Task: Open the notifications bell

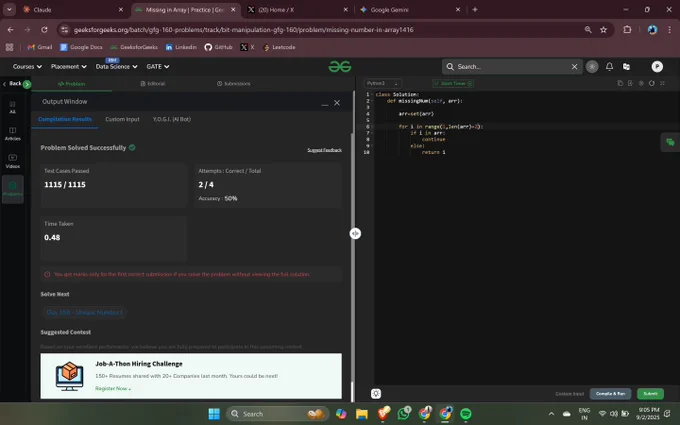Action: 609,66
